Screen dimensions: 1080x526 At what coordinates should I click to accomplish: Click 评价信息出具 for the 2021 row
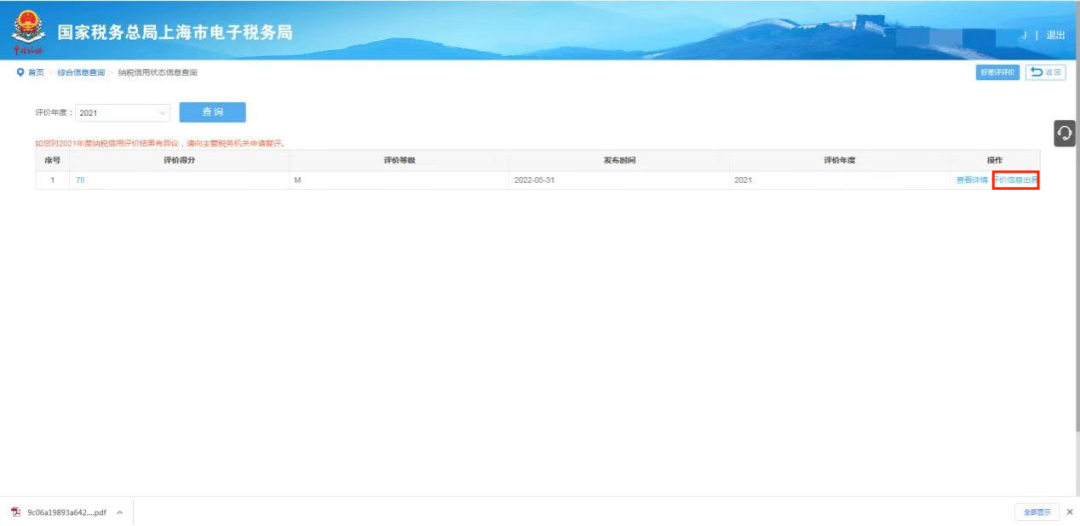click(x=1016, y=180)
